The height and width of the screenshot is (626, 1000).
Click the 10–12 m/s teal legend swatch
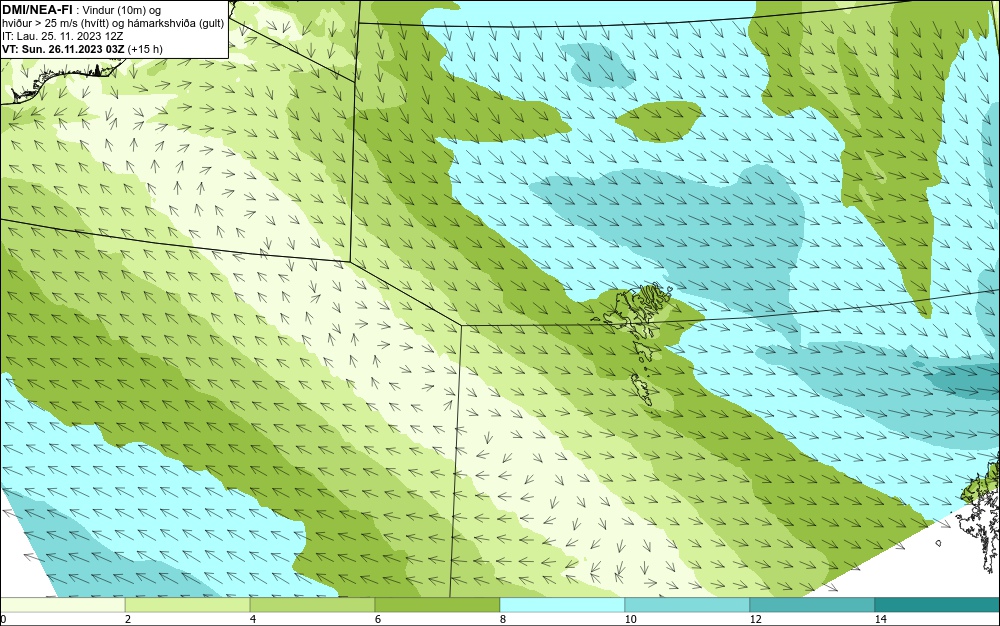tap(687, 605)
